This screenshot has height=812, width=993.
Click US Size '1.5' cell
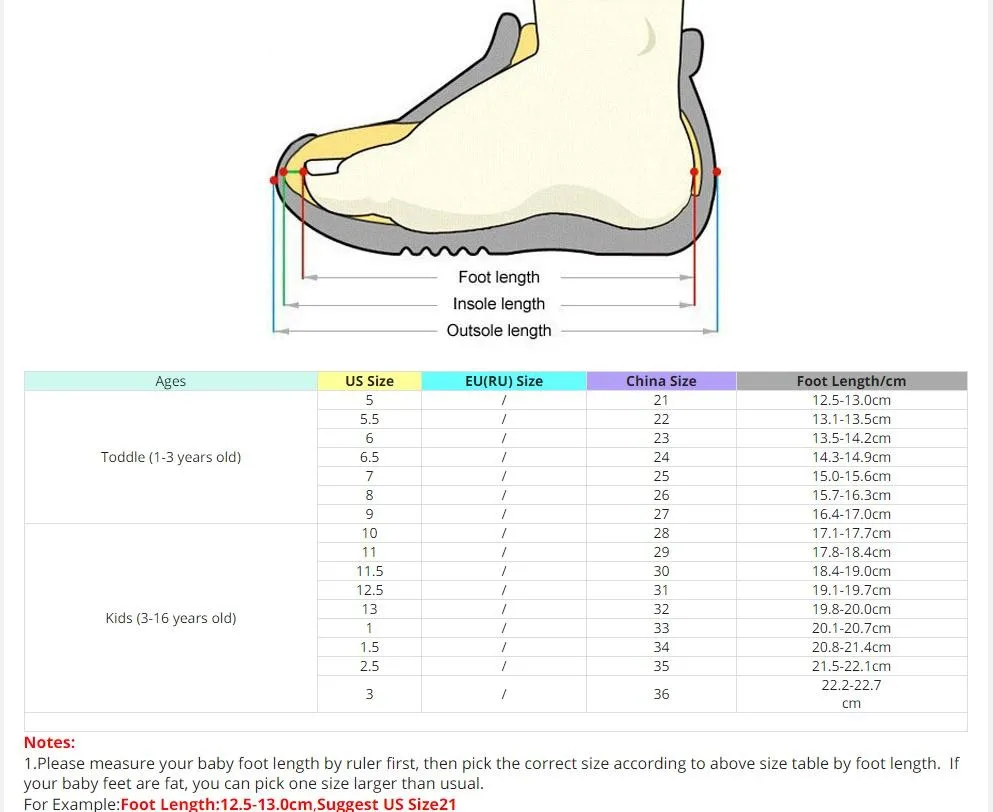tap(369, 647)
